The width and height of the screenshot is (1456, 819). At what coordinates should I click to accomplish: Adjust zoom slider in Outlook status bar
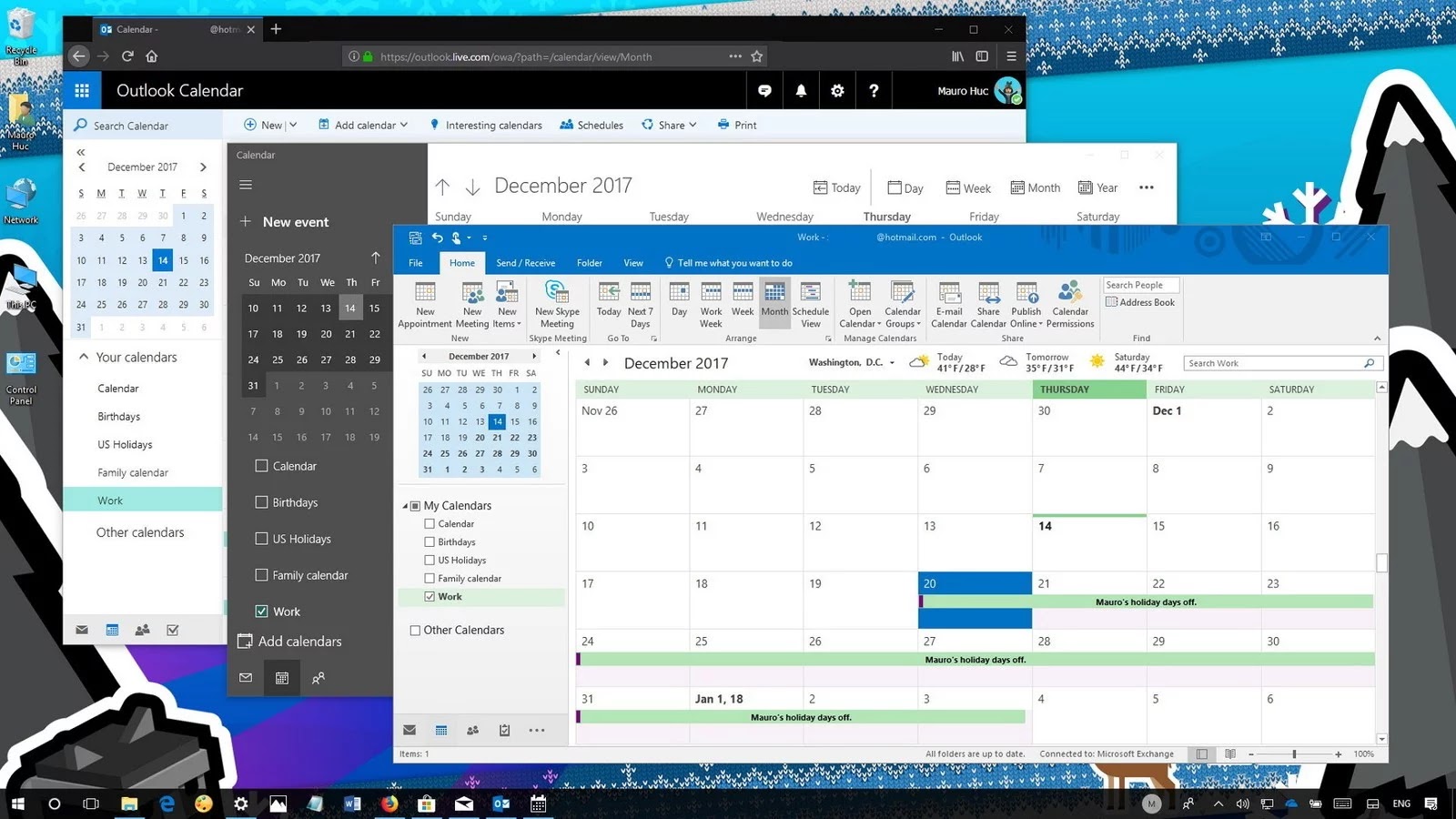pyautogui.click(x=1294, y=754)
